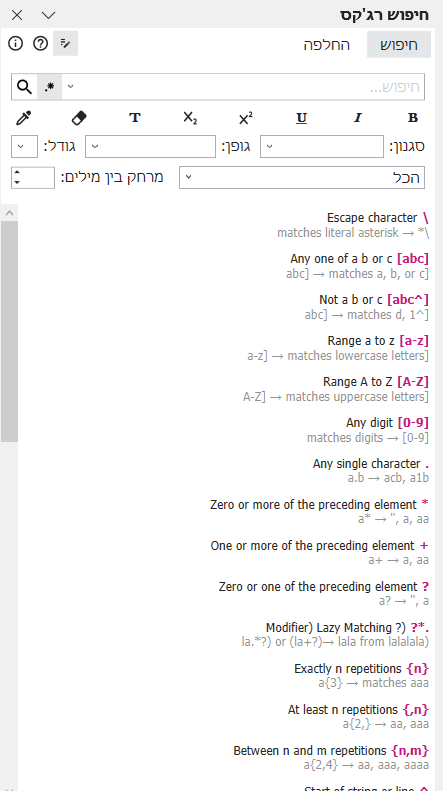Select the eyedropper format picker
Screen dimensions: 443x791
tap(23, 118)
